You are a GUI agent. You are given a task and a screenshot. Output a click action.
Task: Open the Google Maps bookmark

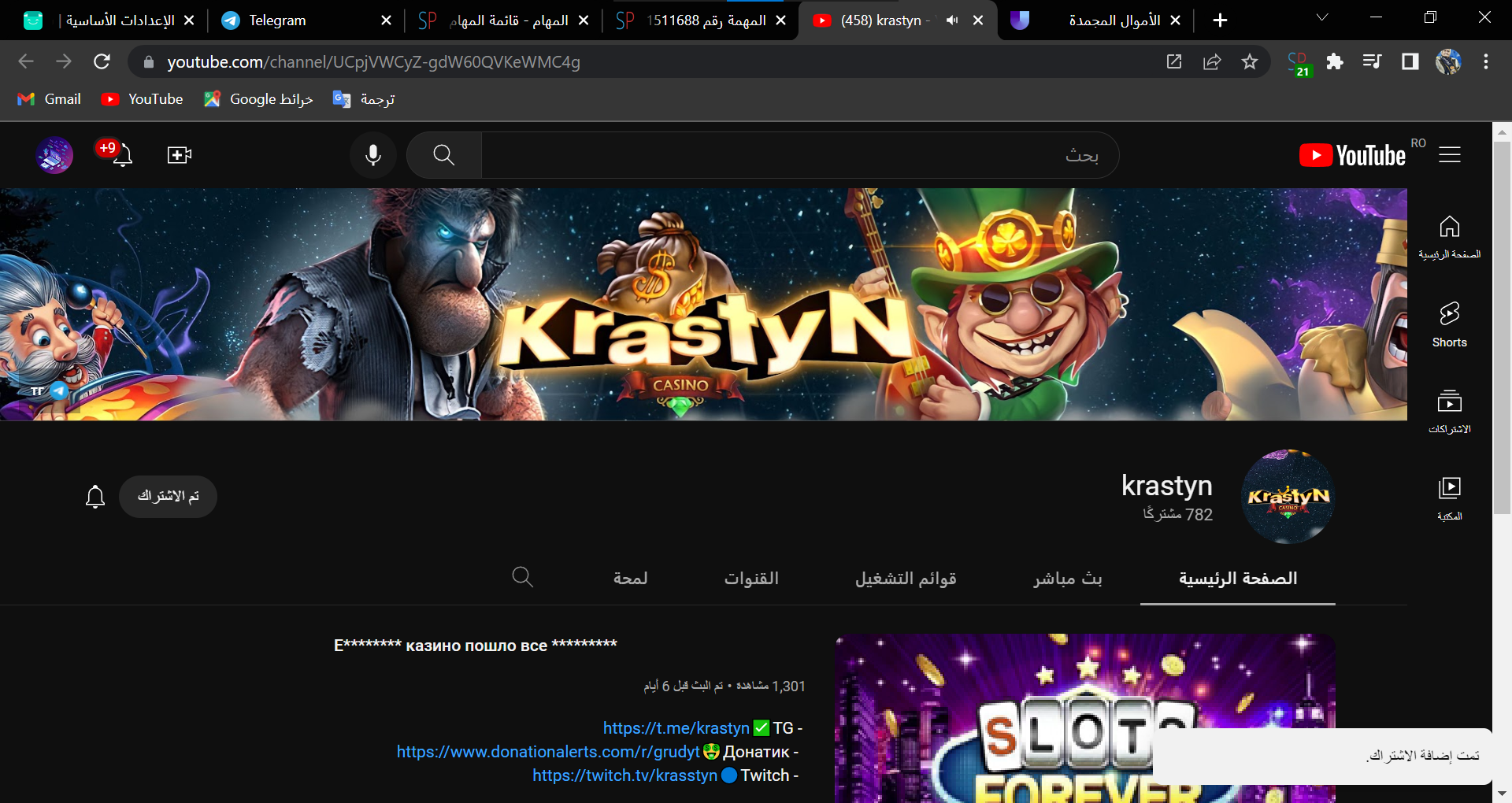[258, 99]
